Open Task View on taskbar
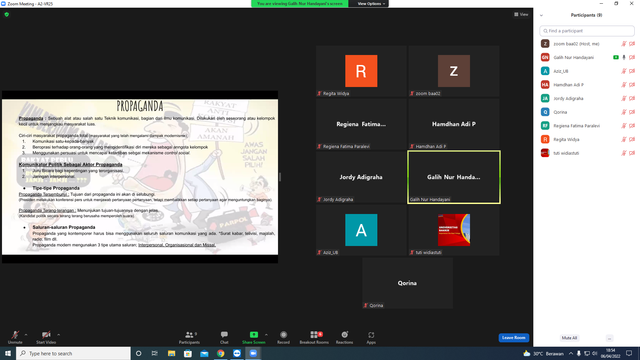This screenshot has height=360, width=640. coord(155,353)
